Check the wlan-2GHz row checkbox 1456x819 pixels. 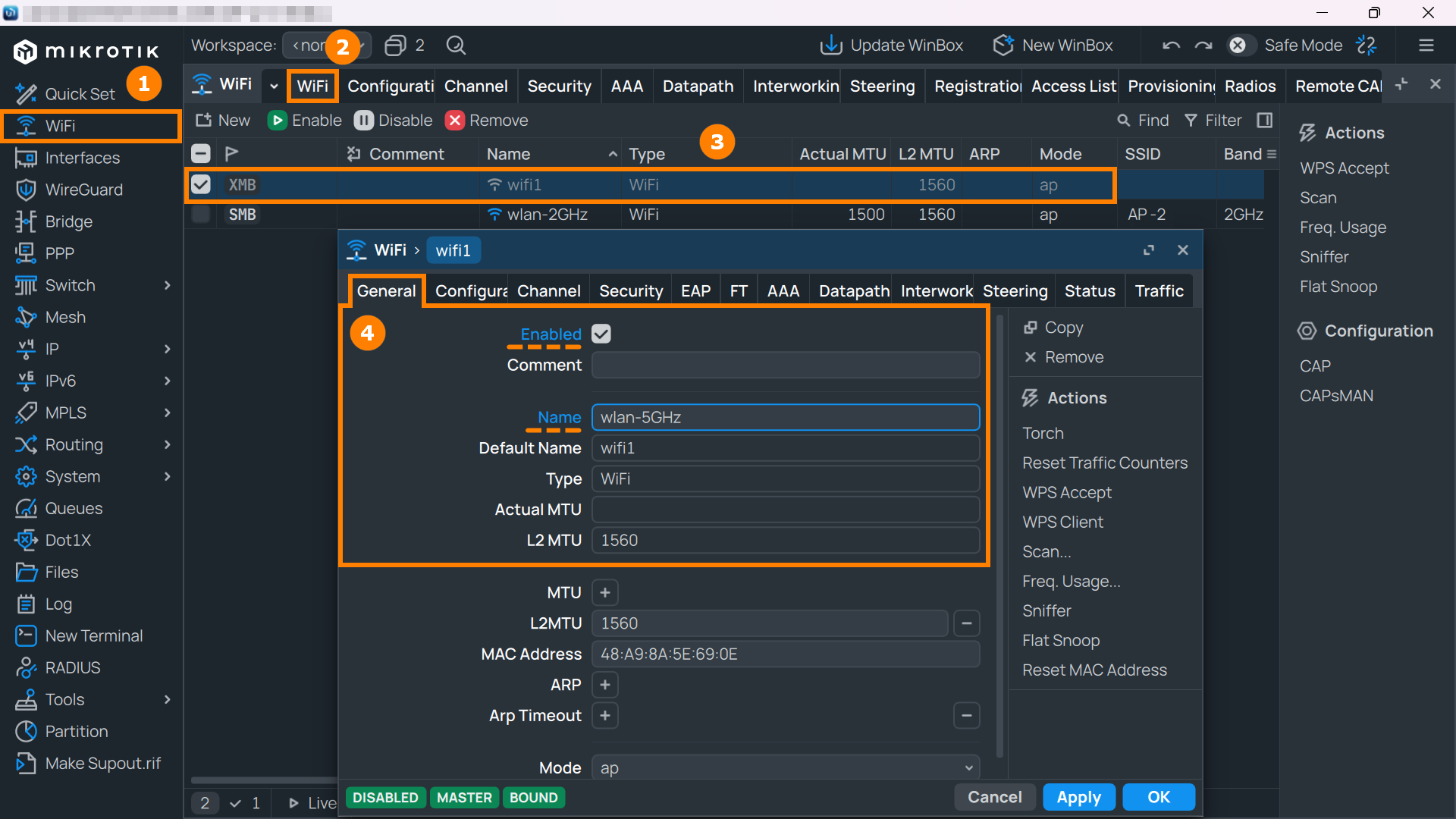(x=201, y=215)
